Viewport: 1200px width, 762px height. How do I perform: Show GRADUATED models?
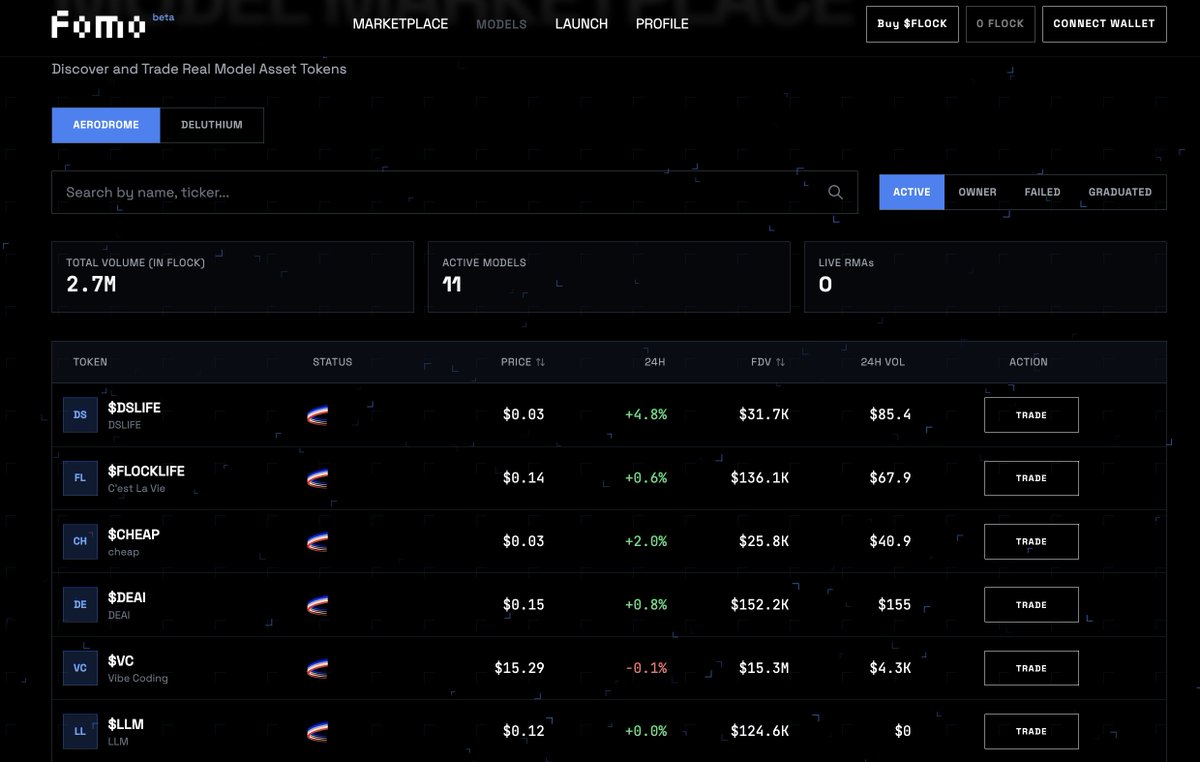[x=1120, y=192]
